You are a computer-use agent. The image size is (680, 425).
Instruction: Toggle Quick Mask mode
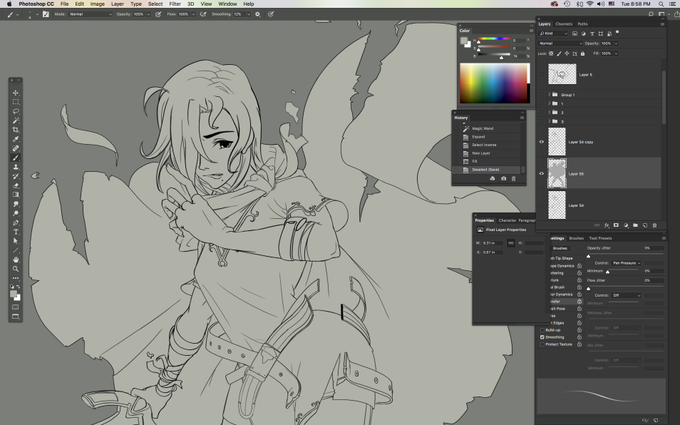point(16,307)
